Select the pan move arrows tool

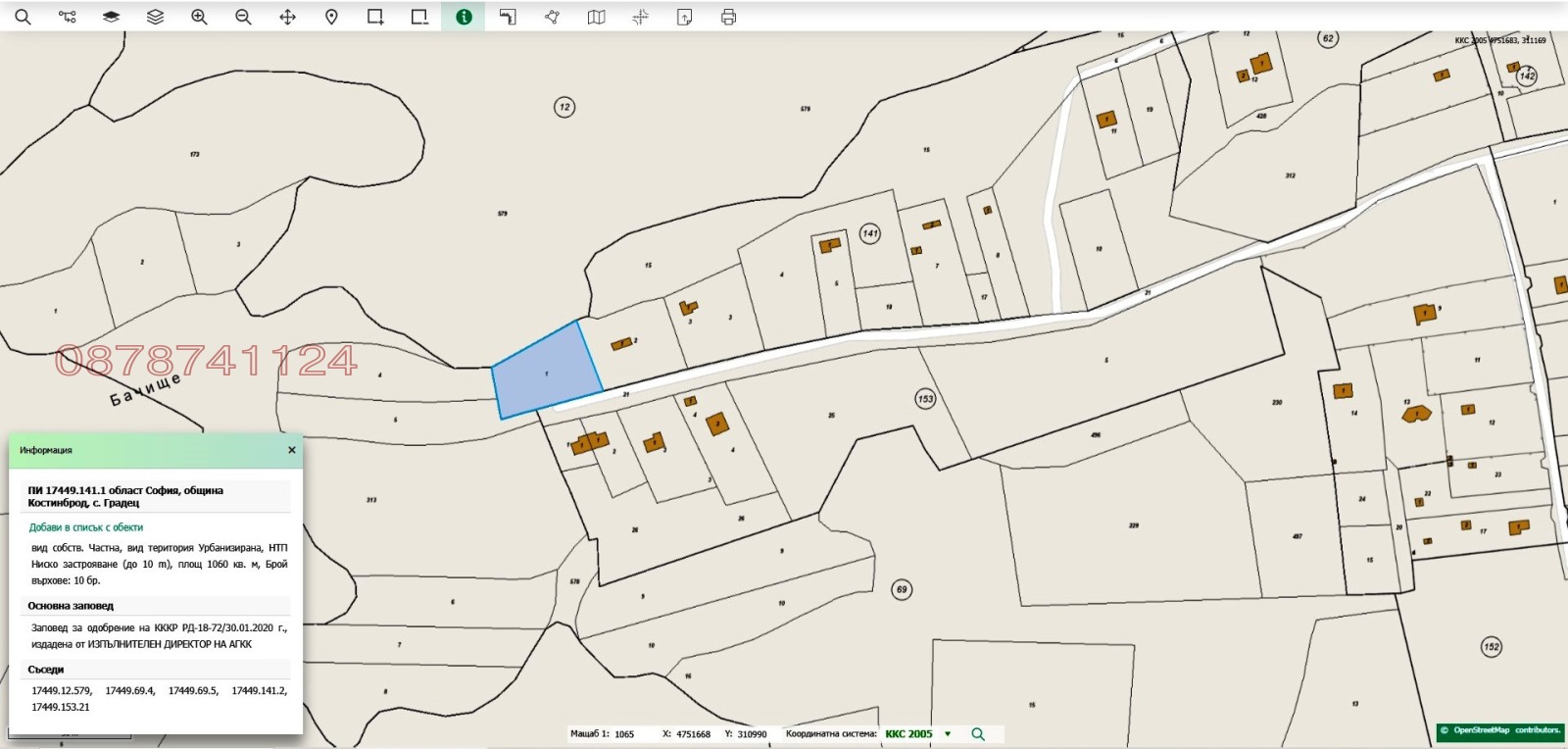point(287,17)
